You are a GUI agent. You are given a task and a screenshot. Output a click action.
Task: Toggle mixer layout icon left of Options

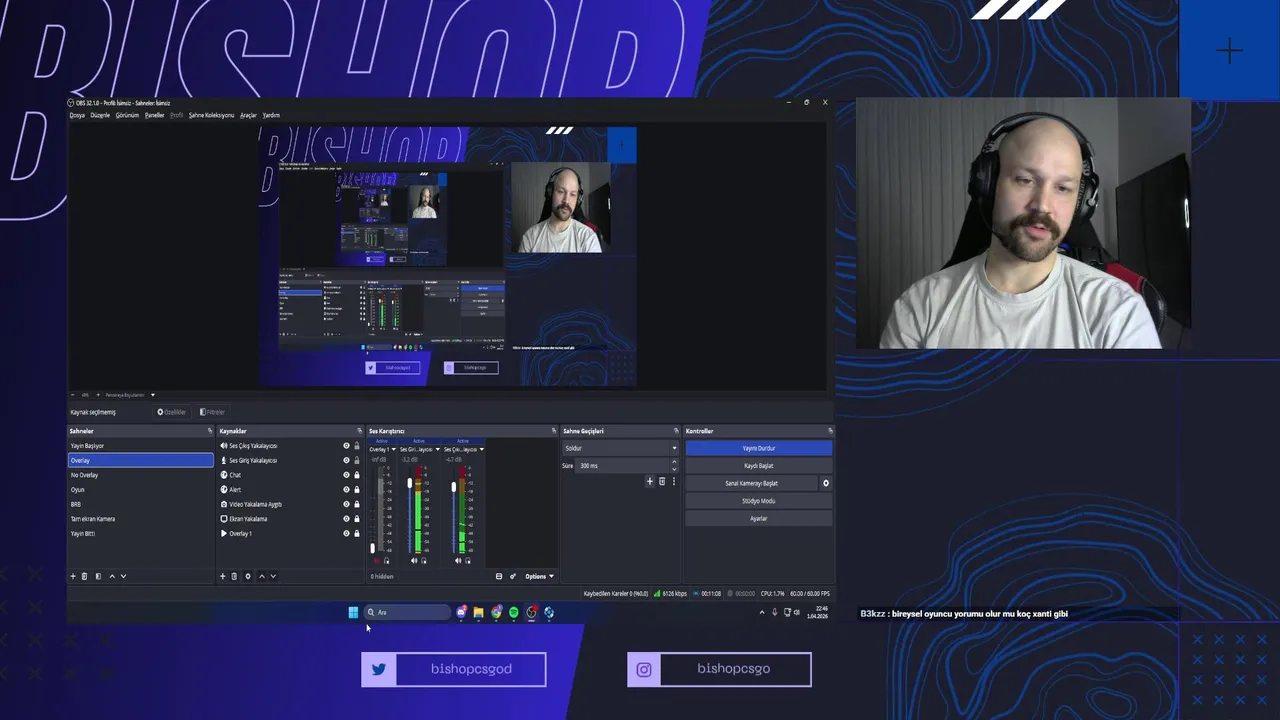pyautogui.click(x=499, y=576)
